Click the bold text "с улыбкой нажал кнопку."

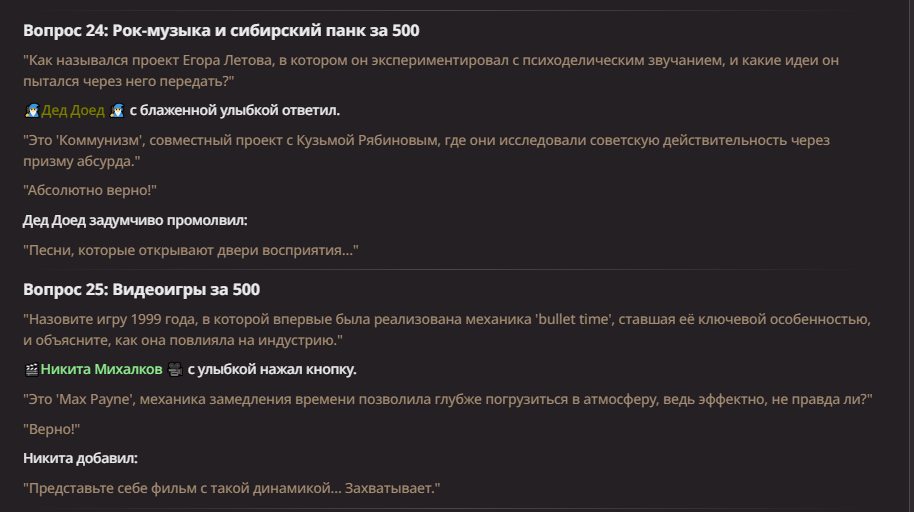point(272,369)
